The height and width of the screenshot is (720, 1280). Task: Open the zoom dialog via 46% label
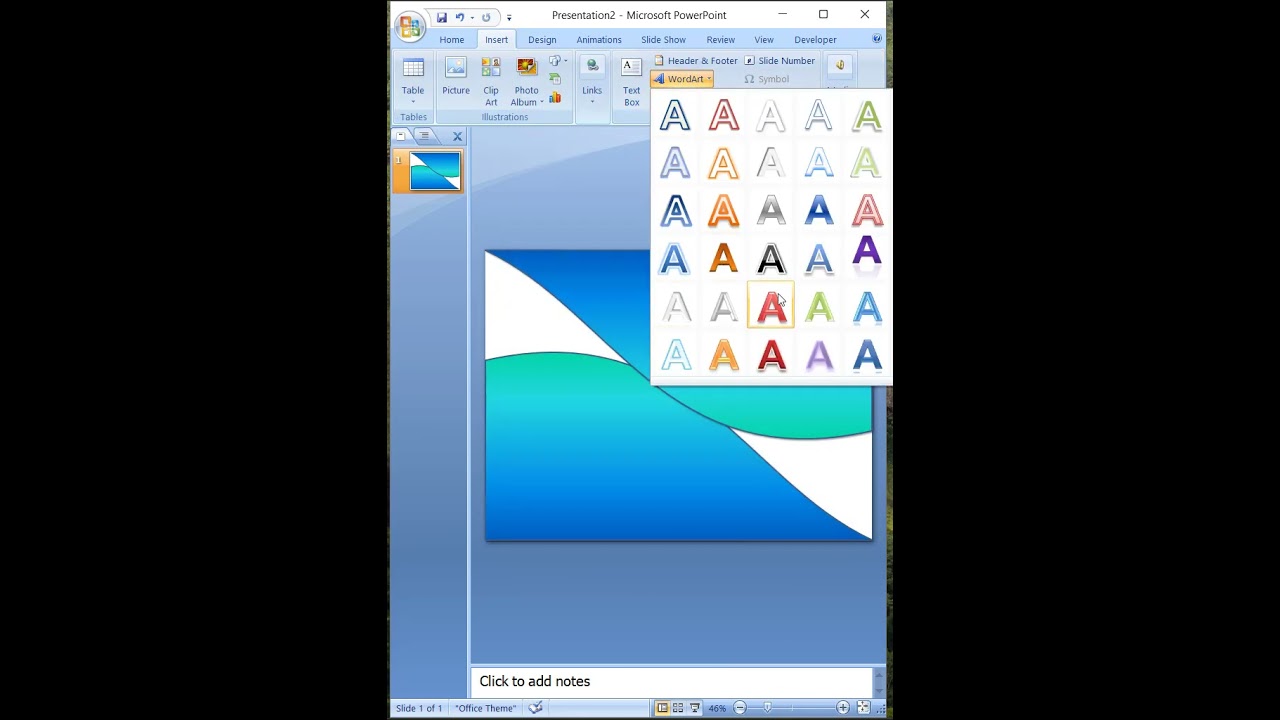point(717,708)
